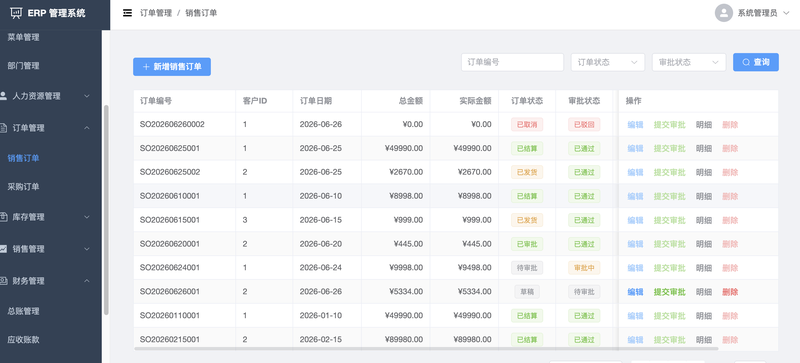Toggle the sidebar collapse hamburger icon
The image size is (800, 363).
tap(128, 13)
